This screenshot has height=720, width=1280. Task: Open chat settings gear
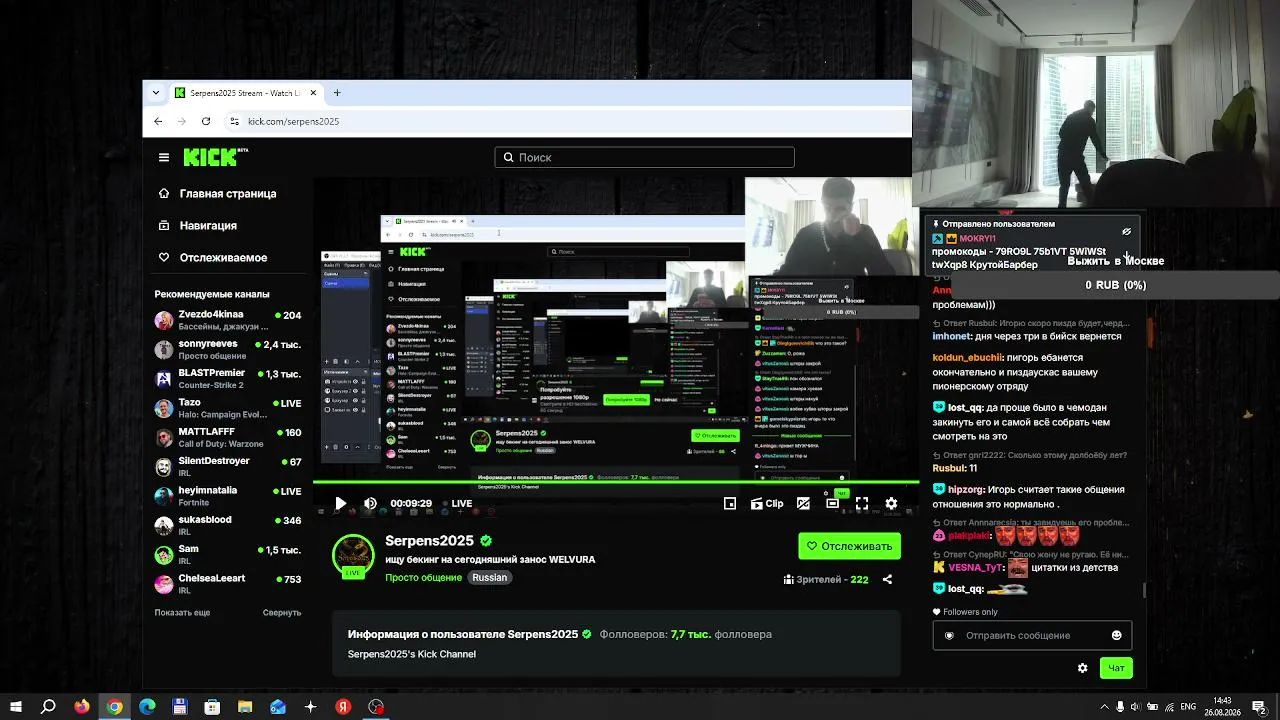[1082, 668]
